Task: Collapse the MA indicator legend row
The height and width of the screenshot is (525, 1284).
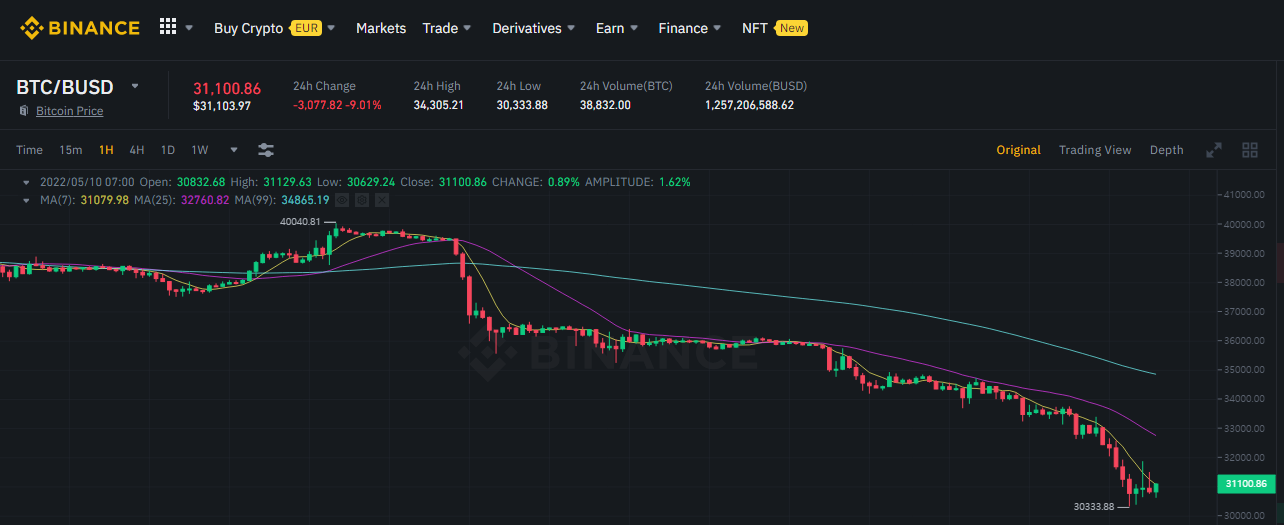Action: (27, 200)
